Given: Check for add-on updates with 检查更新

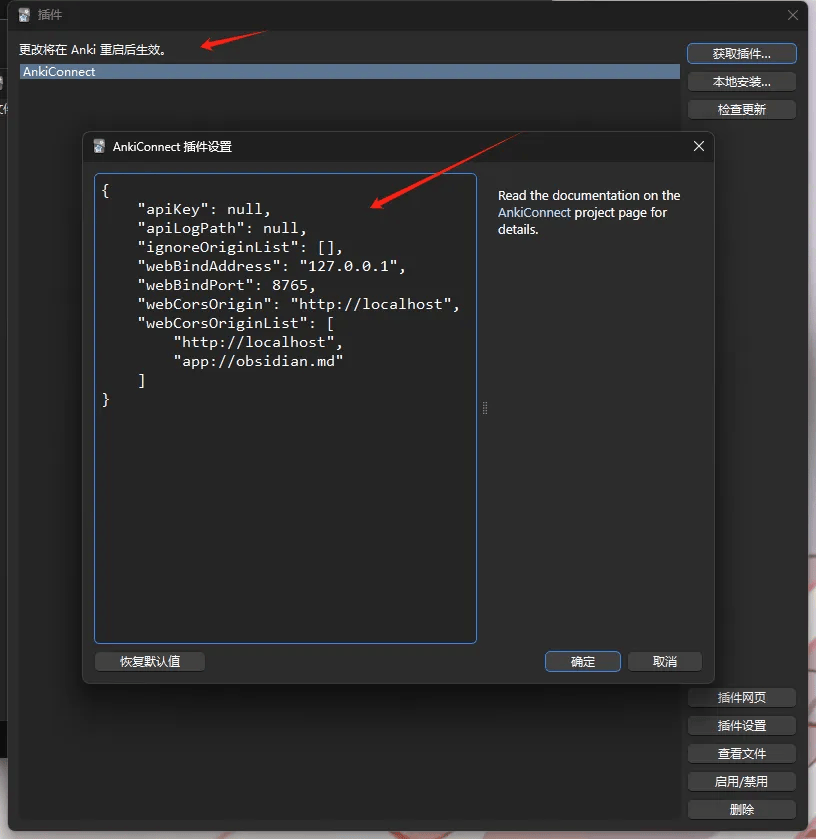Looking at the screenshot, I should (x=742, y=110).
